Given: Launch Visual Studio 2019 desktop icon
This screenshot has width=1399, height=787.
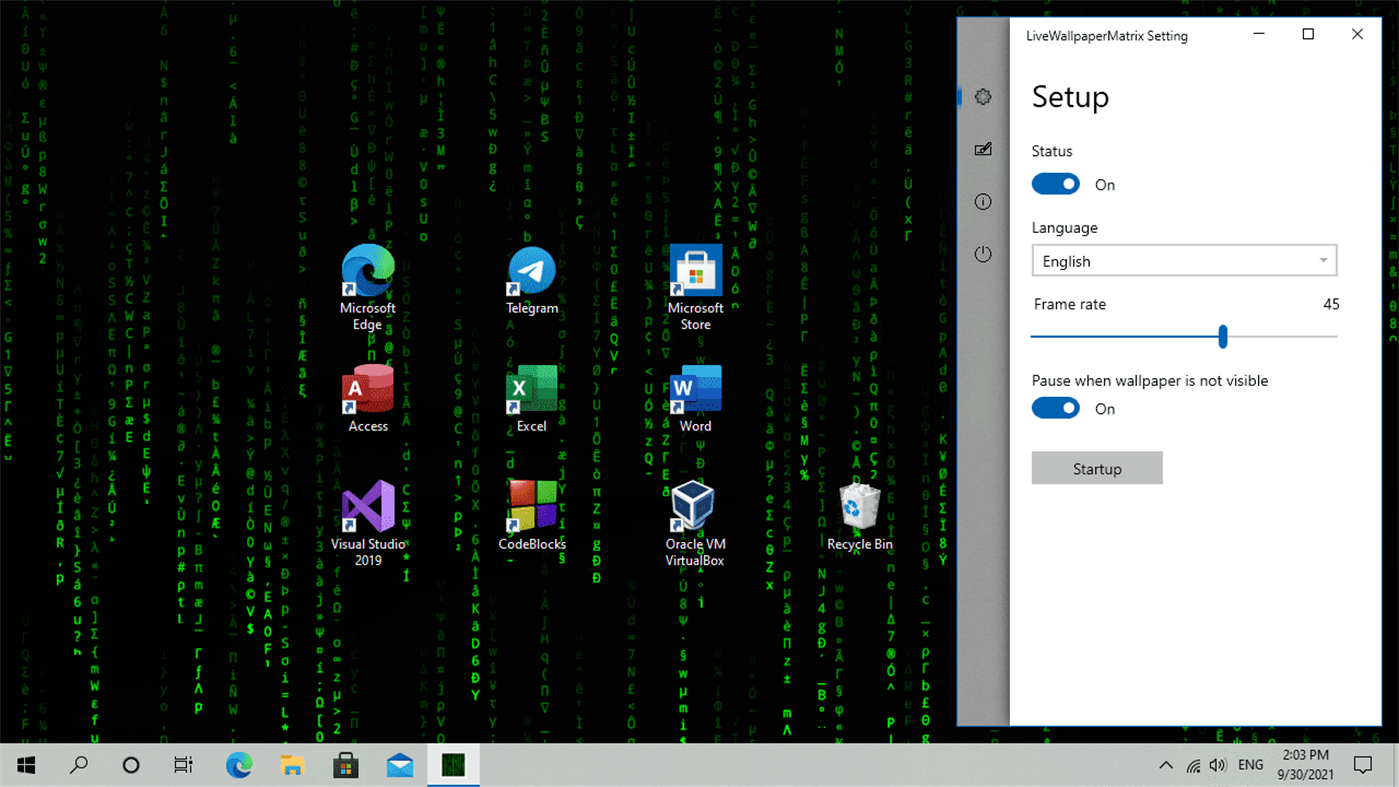Looking at the screenshot, I should pos(367,505).
